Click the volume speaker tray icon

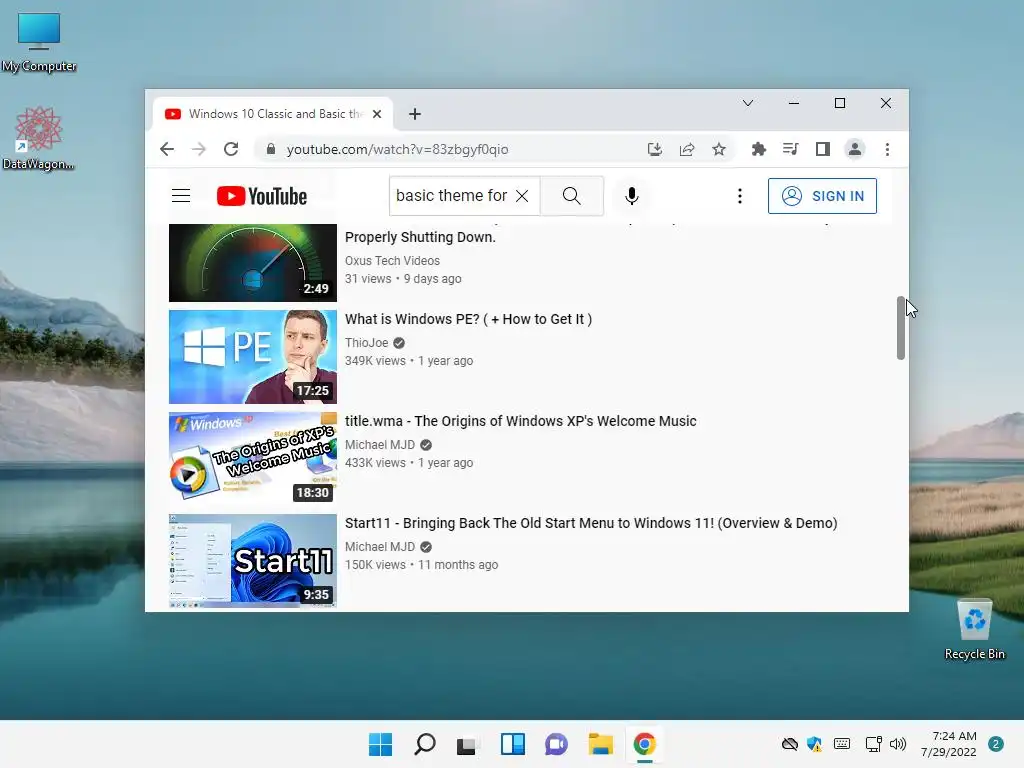pos(898,744)
